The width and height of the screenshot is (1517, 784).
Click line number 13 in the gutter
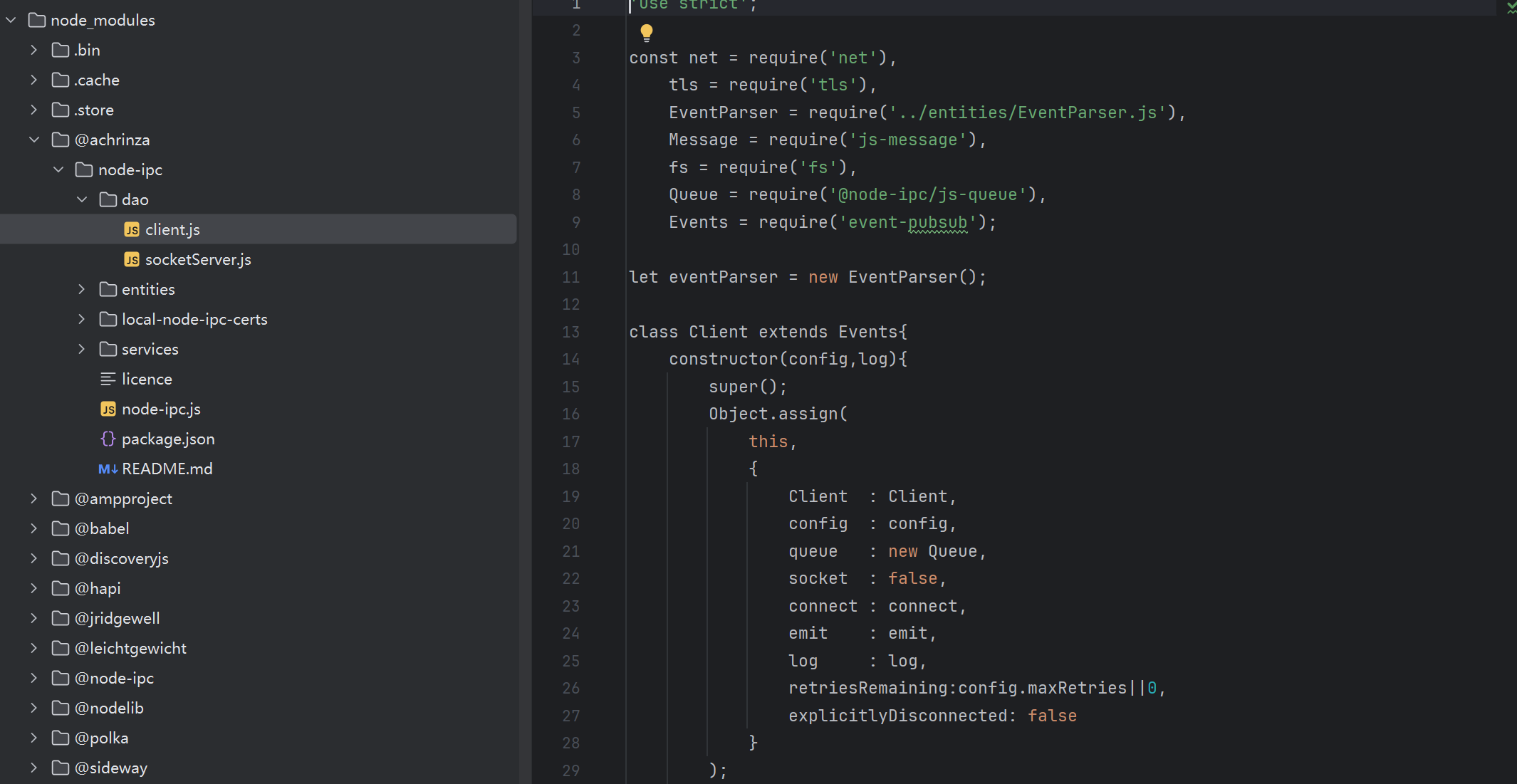[x=571, y=332]
